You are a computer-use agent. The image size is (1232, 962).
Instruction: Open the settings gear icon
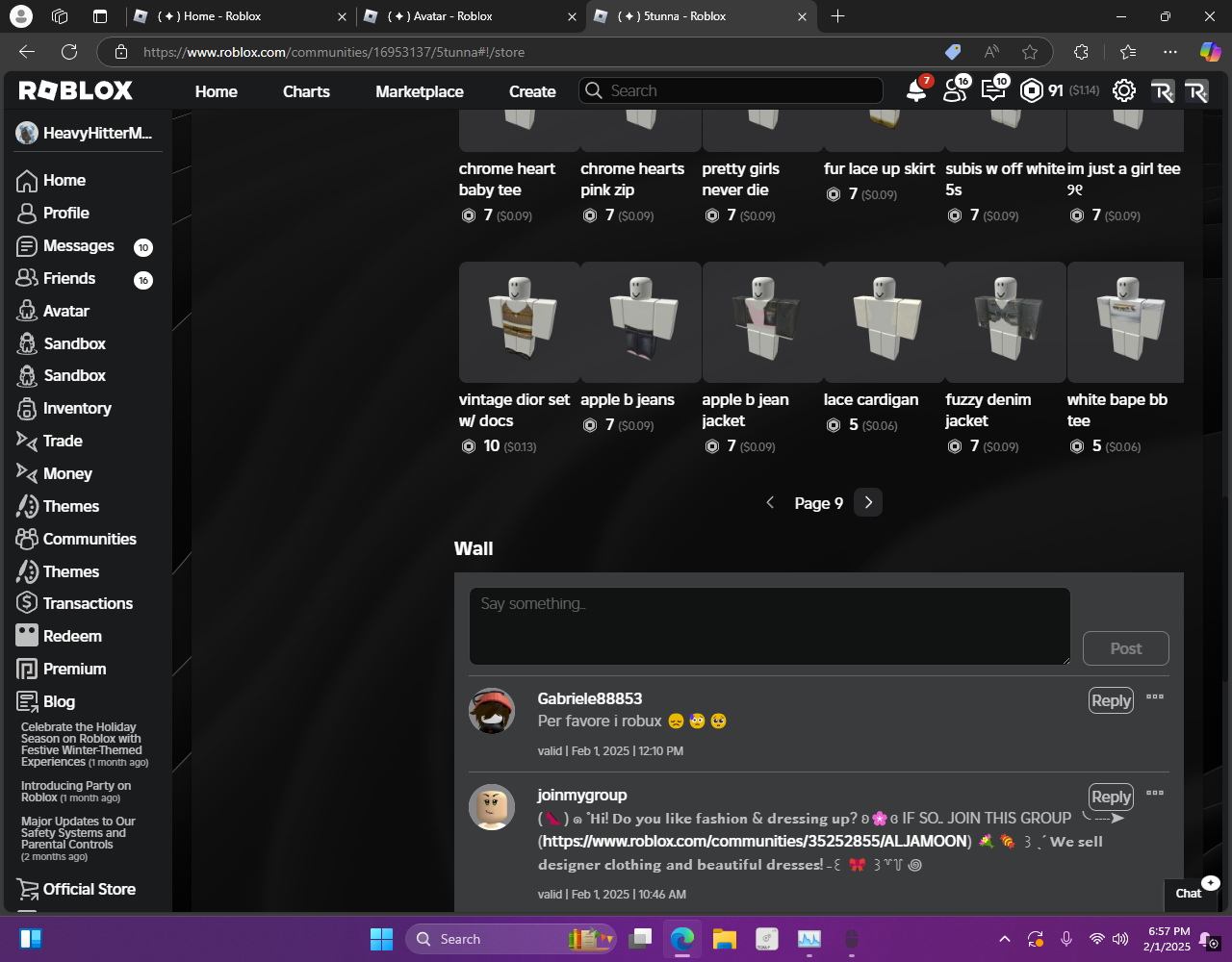pyautogui.click(x=1123, y=90)
